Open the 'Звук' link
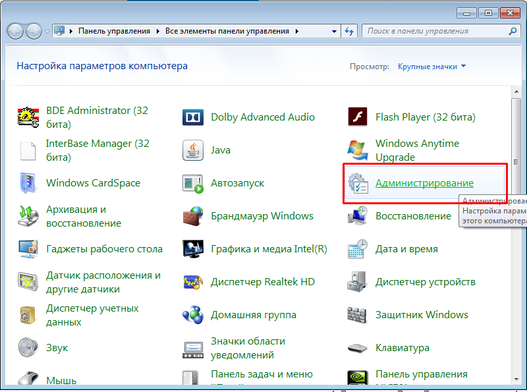The image size is (527, 392). click(x=57, y=348)
